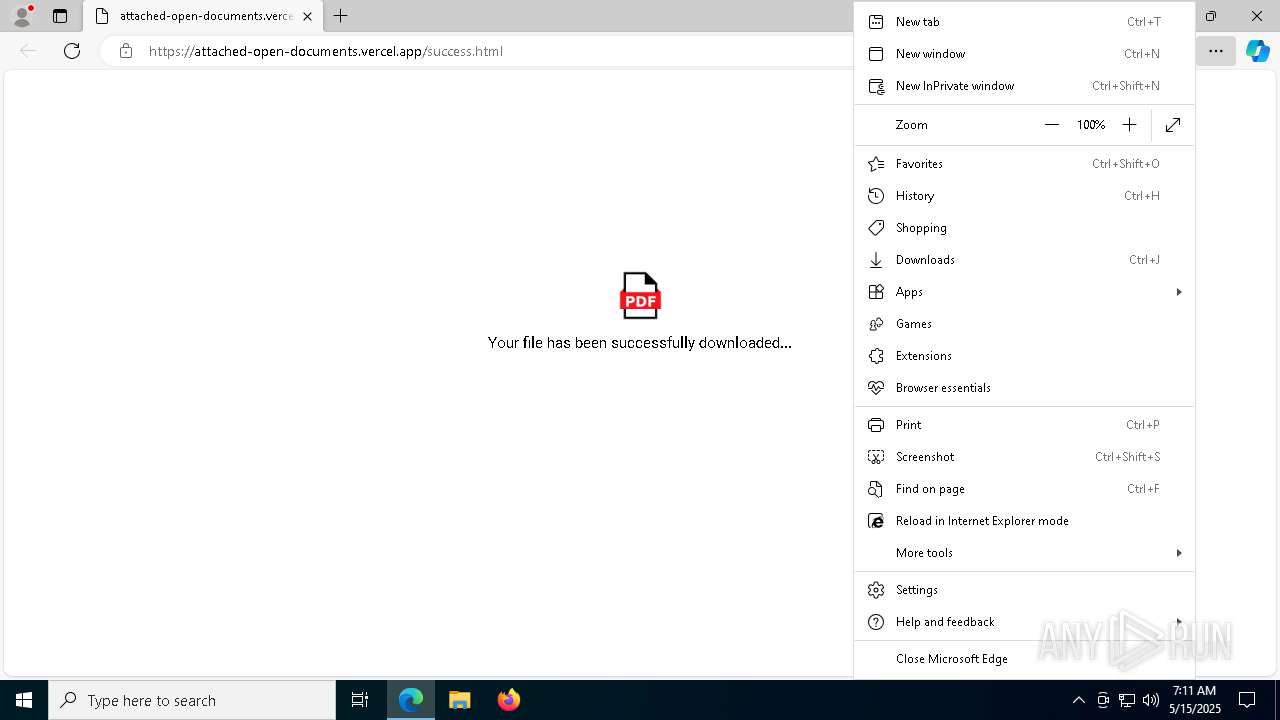
Task: Click the successfully downloaded message
Action: [640, 342]
